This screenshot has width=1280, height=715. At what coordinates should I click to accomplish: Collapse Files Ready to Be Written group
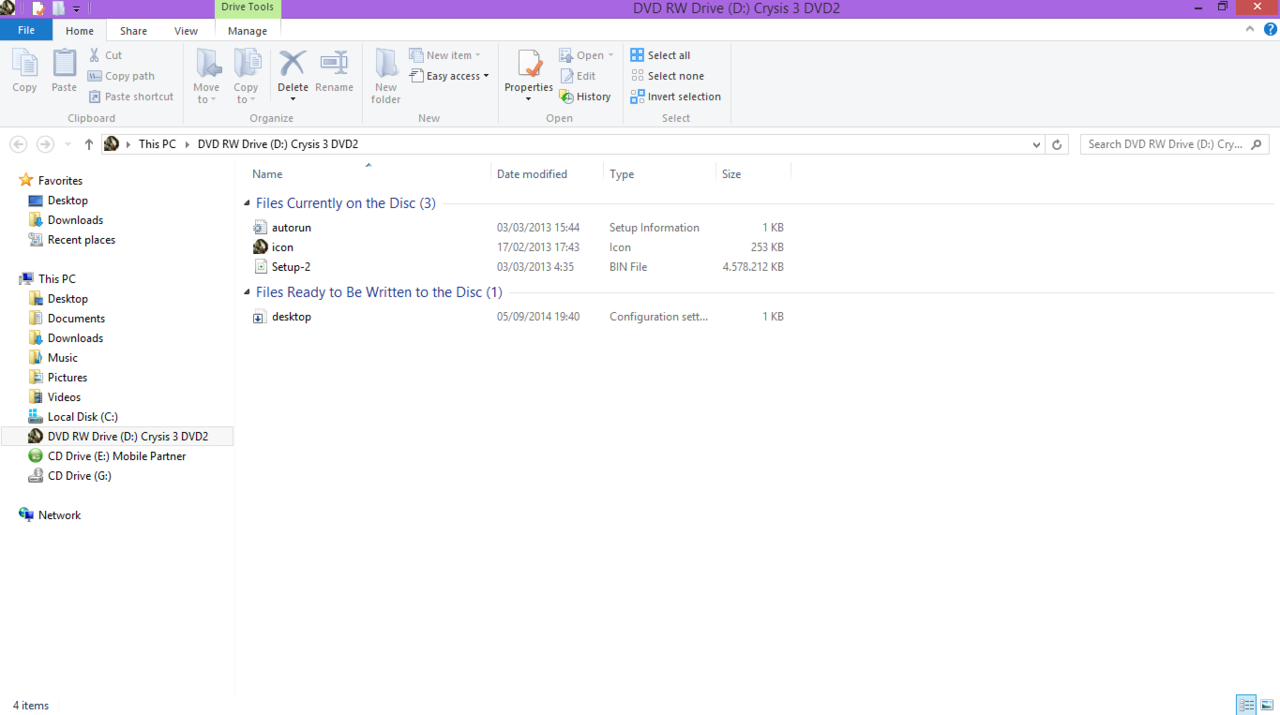247,293
